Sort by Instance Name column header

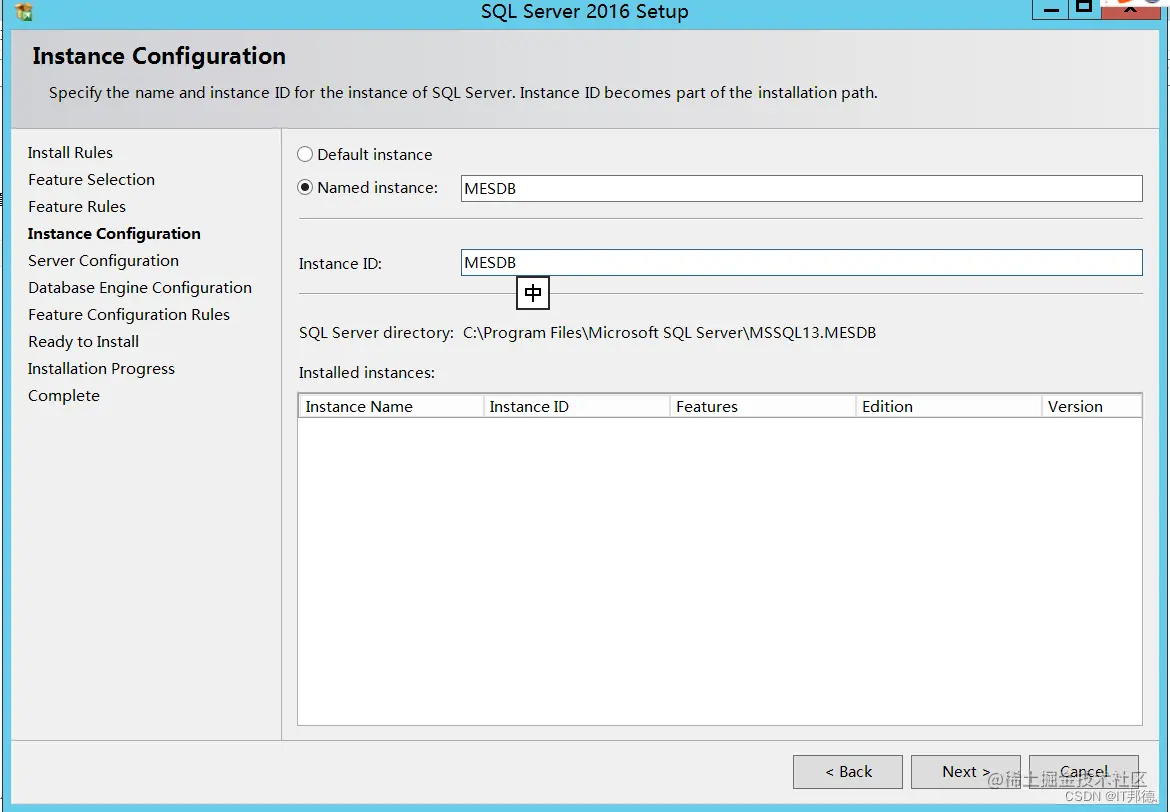point(391,406)
